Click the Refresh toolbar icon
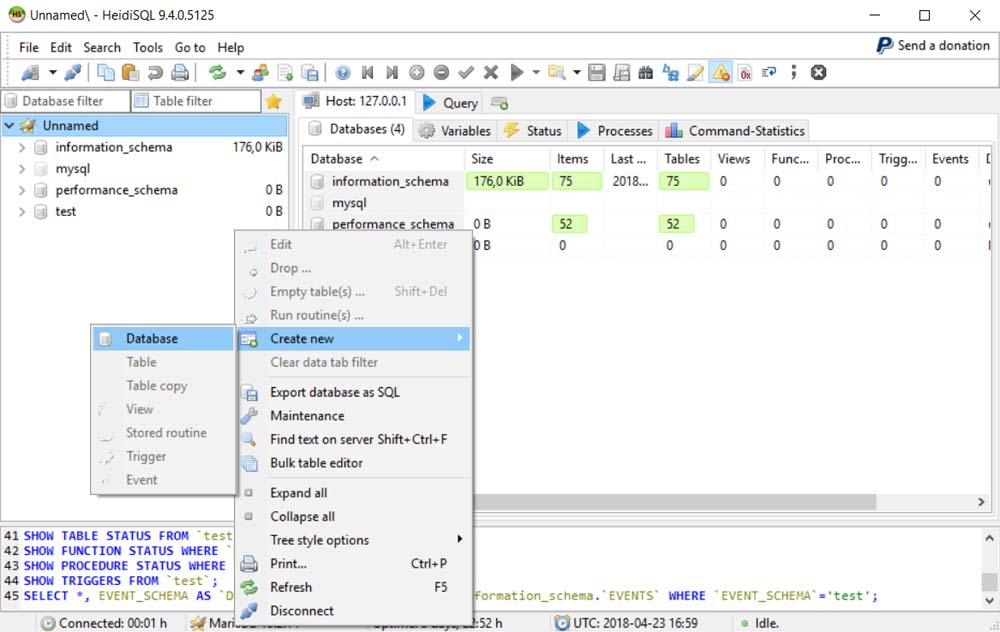Screen dimensions: 1000x632 click(x=216, y=73)
